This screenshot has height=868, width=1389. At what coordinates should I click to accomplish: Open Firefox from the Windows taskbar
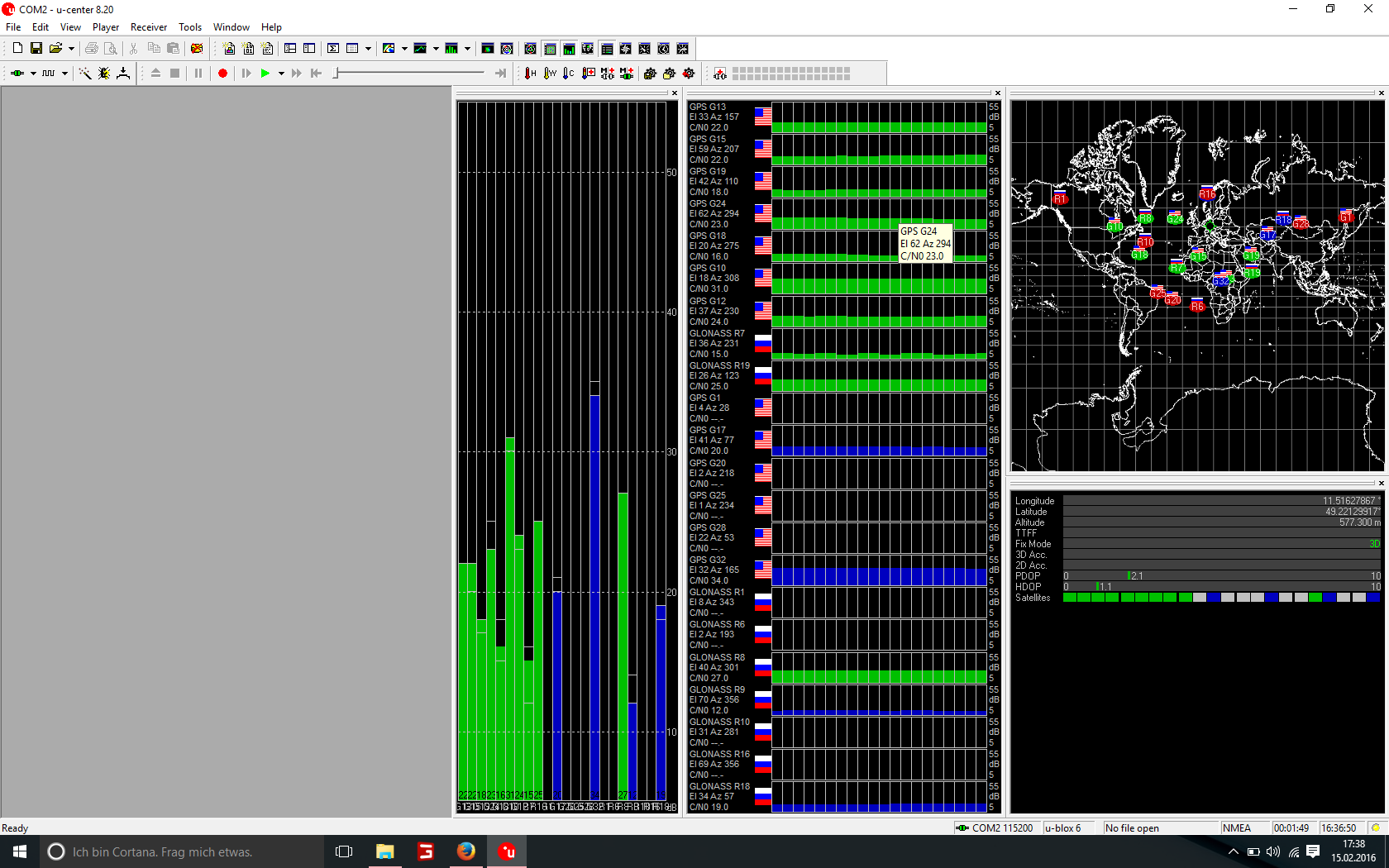[466, 851]
